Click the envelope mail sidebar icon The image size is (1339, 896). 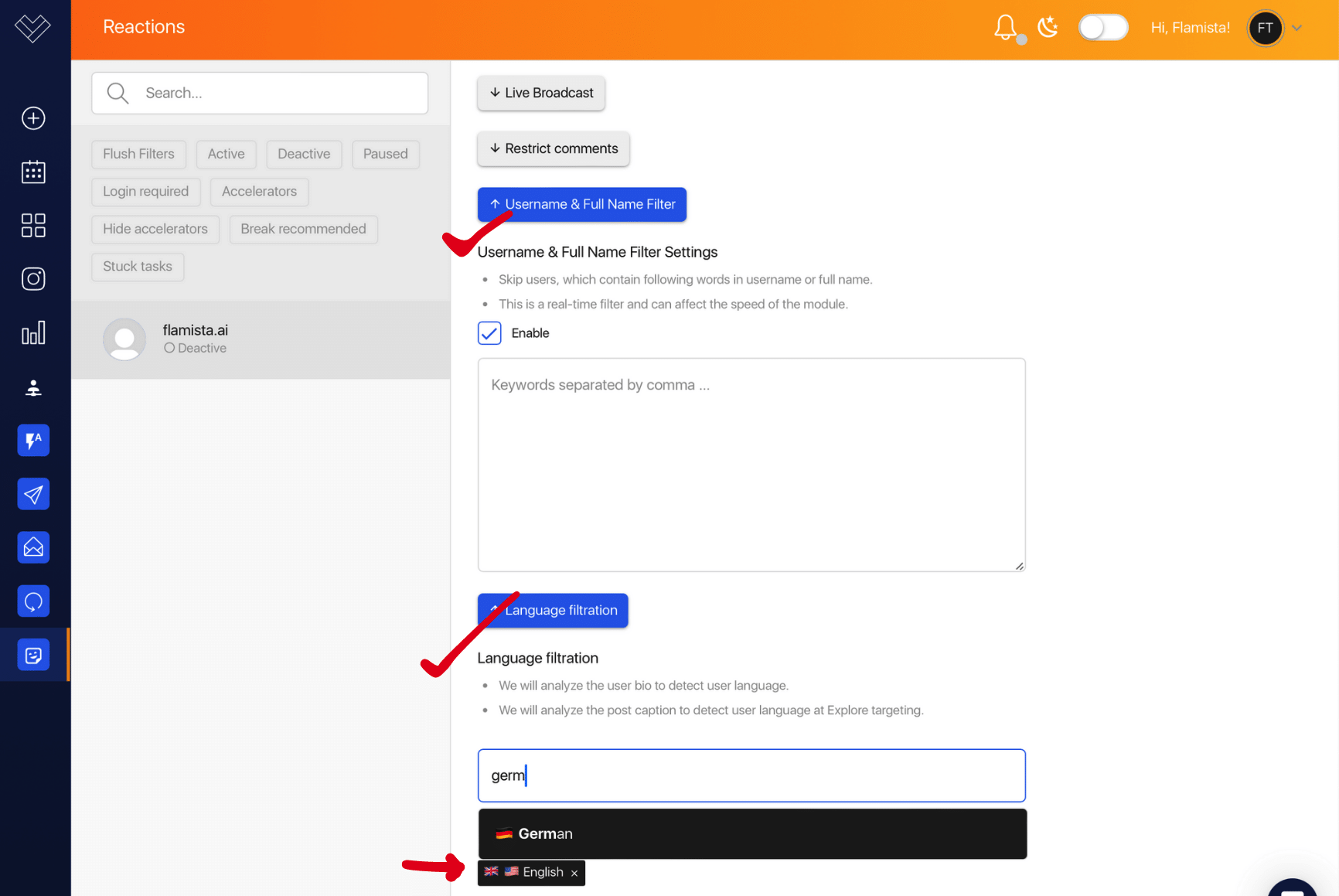tap(33, 548)
